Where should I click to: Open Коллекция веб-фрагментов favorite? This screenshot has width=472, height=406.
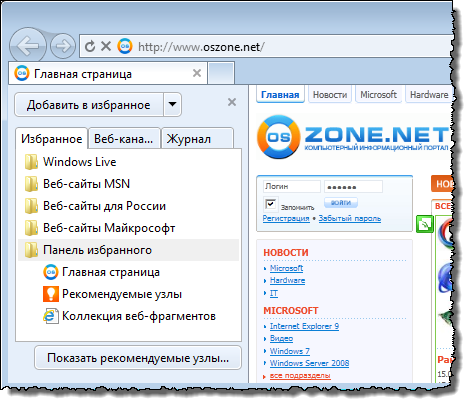[129, 316]
